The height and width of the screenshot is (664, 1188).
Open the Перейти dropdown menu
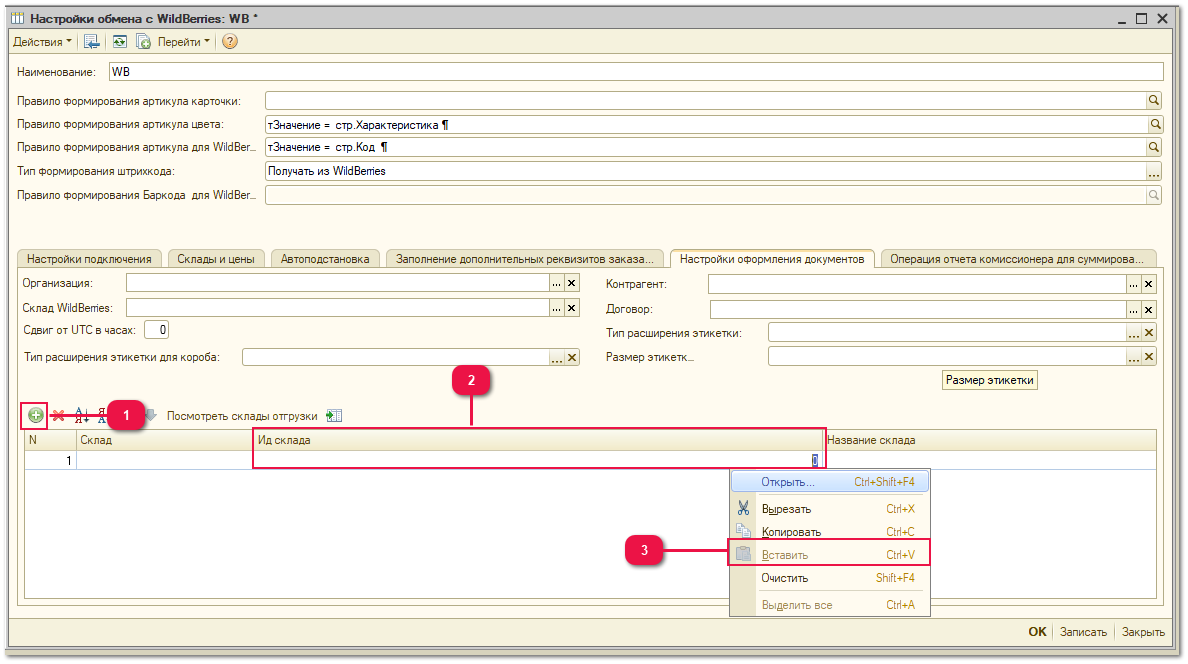(183, 42)
